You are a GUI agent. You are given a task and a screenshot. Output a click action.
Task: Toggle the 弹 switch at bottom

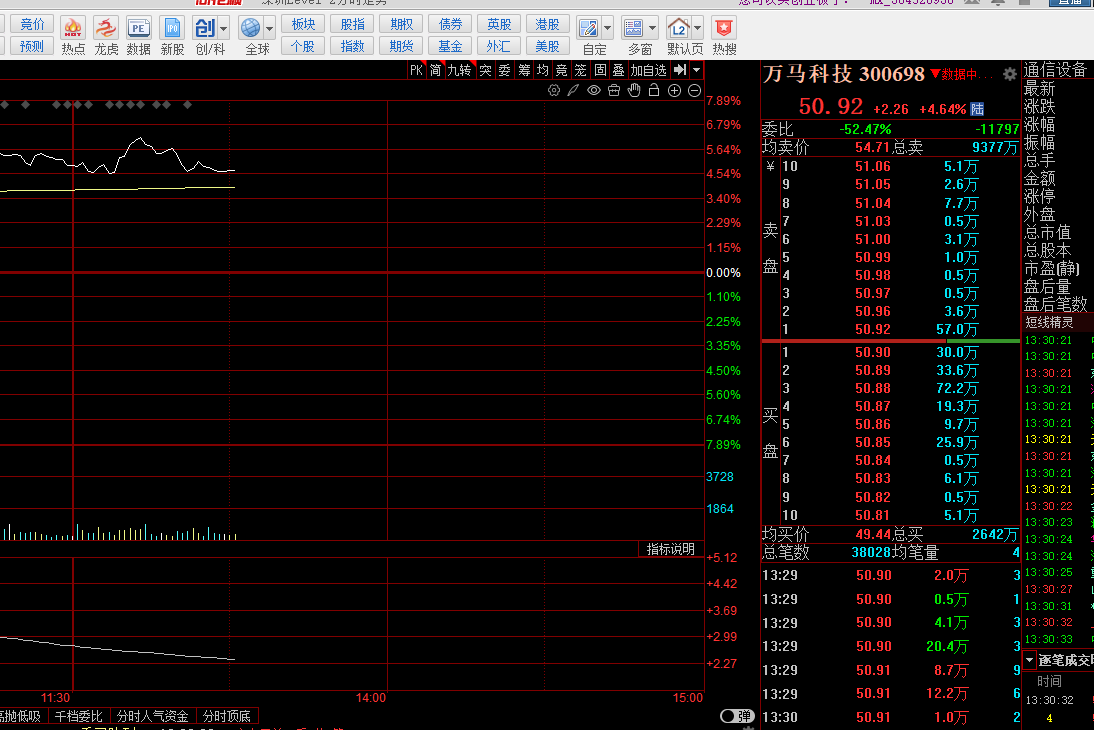point(737,716)
